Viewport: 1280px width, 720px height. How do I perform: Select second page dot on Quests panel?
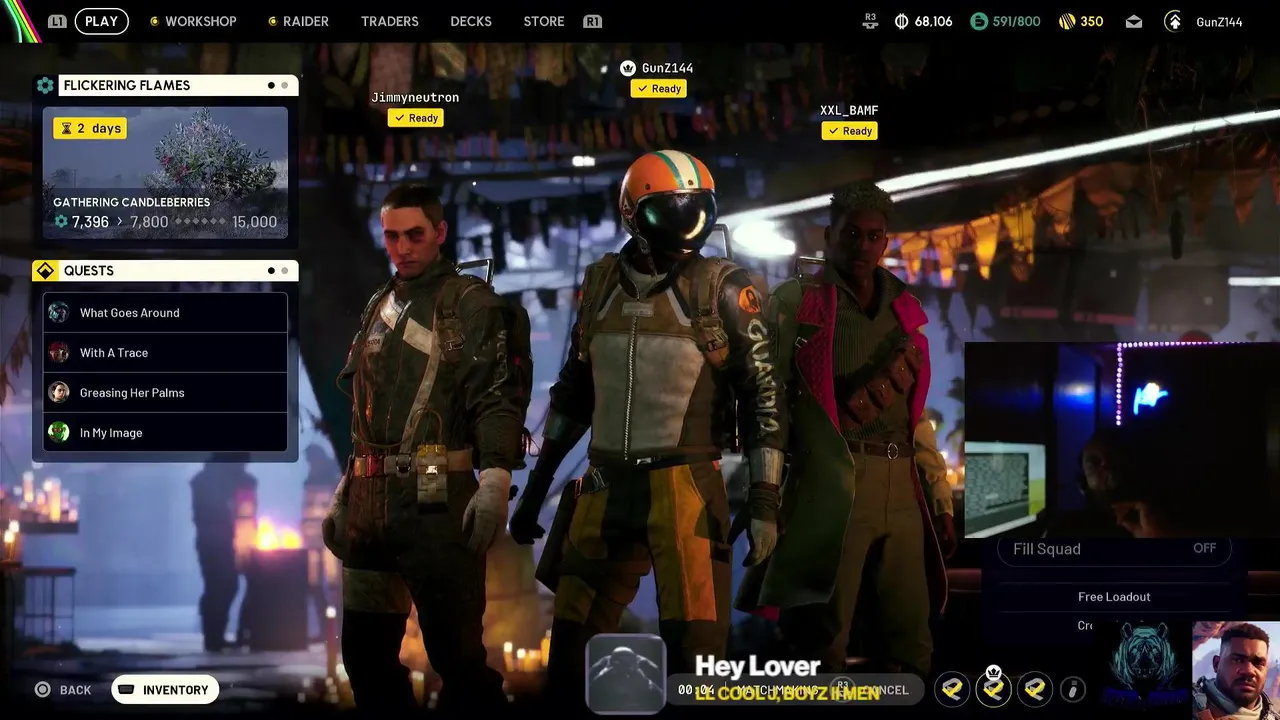coord(284,271)
